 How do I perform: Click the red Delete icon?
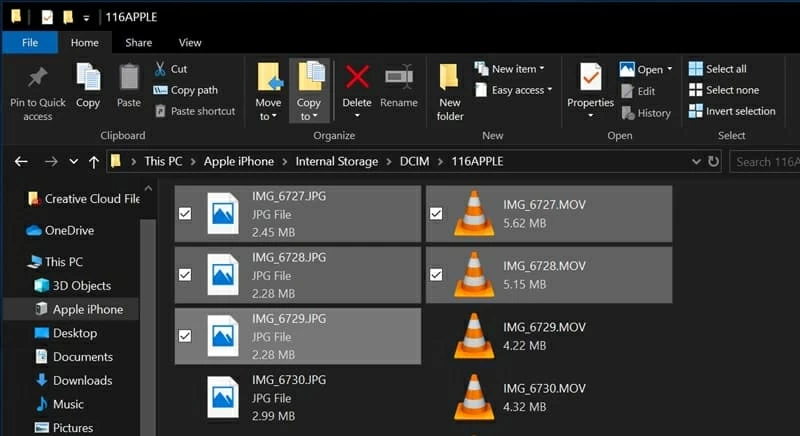357,78
